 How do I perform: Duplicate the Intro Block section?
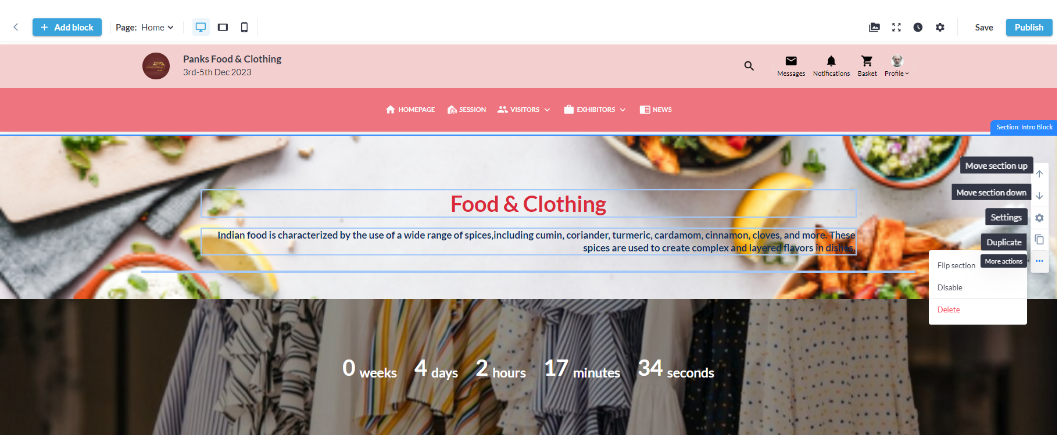pyautogui.click(x=1039, y=239)
